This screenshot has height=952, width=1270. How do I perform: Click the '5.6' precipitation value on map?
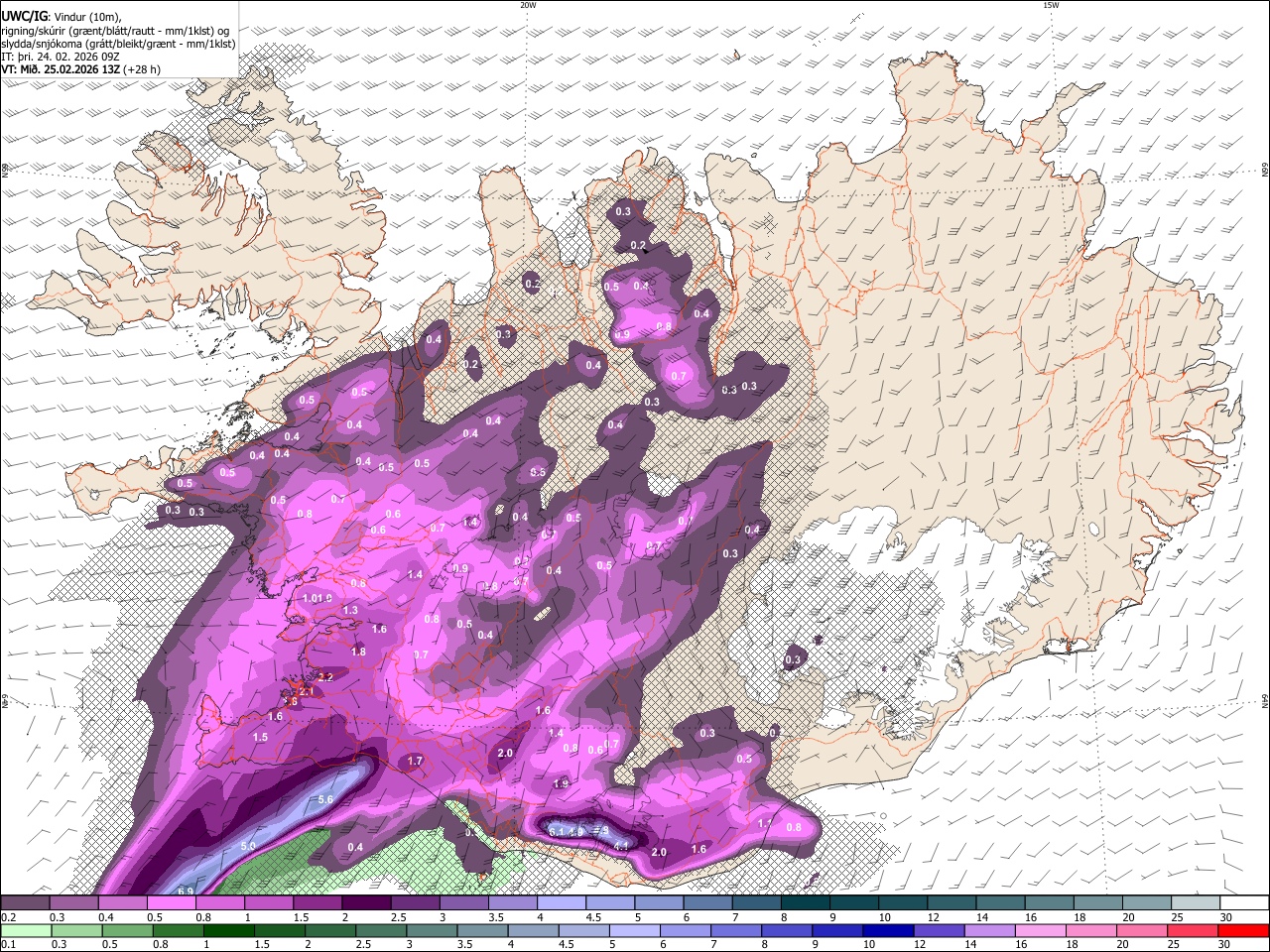324,799
